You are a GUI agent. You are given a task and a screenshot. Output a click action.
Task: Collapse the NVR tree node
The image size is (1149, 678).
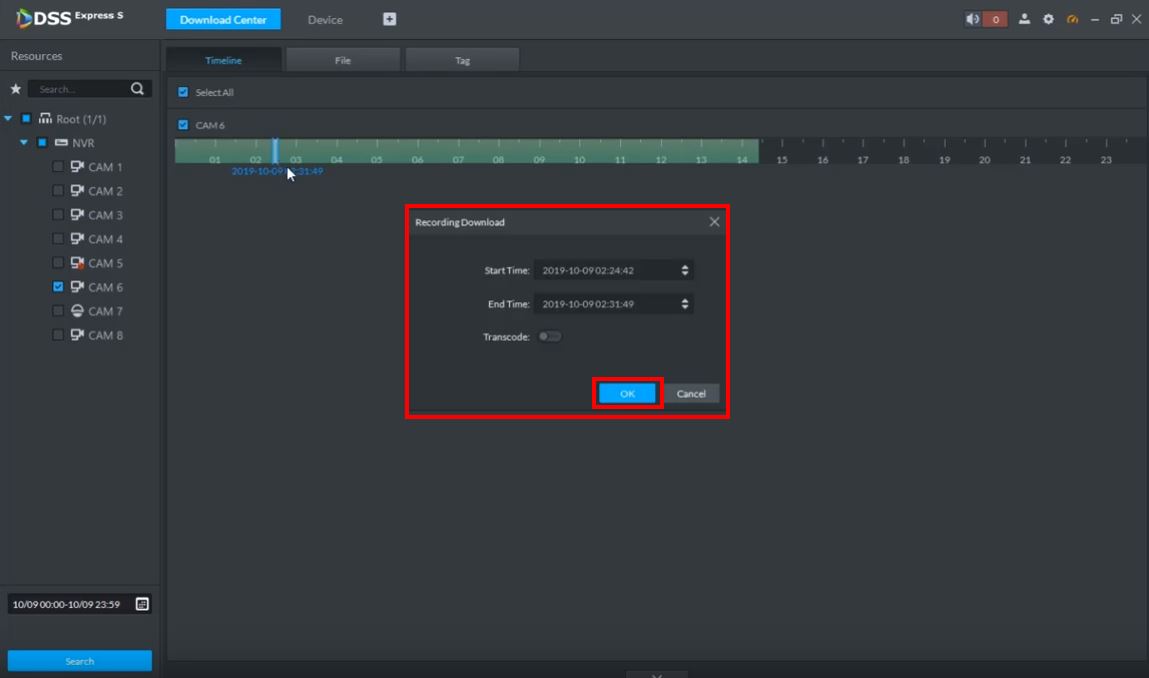pos(25,143)
